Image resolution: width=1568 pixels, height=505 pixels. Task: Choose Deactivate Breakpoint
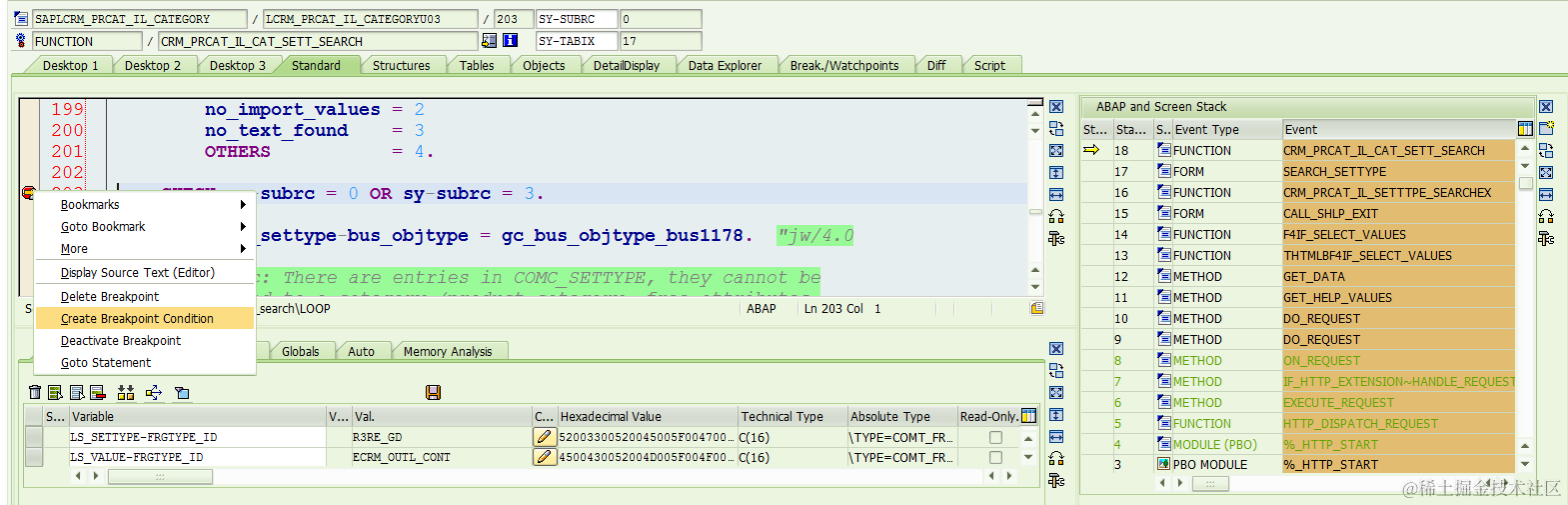[x=146, y=341]
